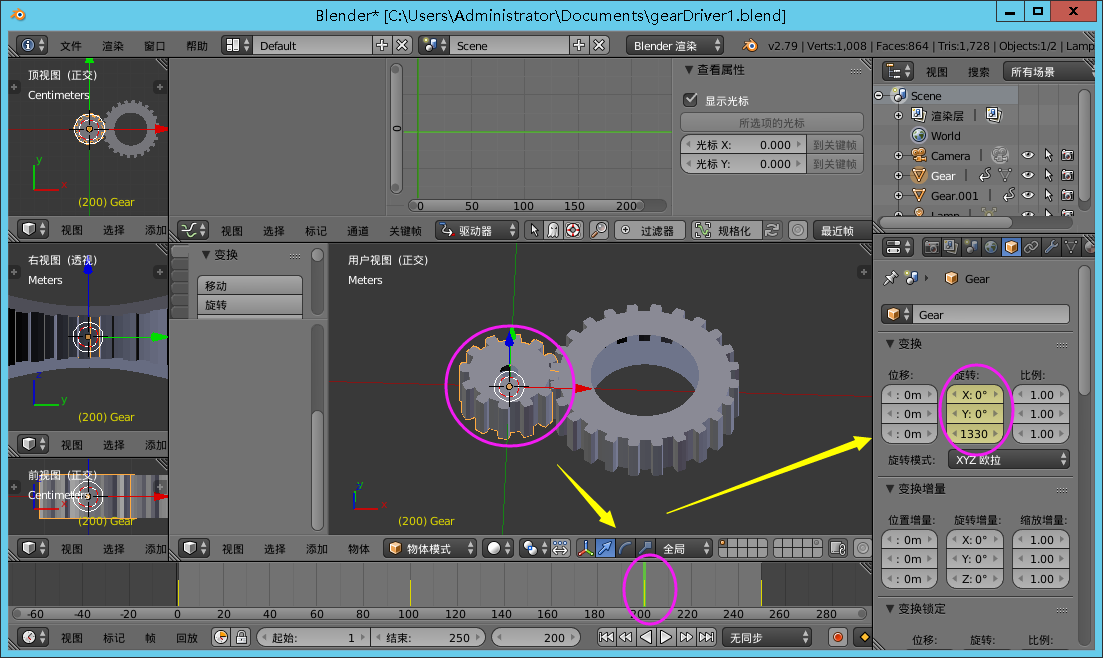Viewport: 1103px width, 658px height.
Task: Jump to the last frame button
Action: [706, 638]
